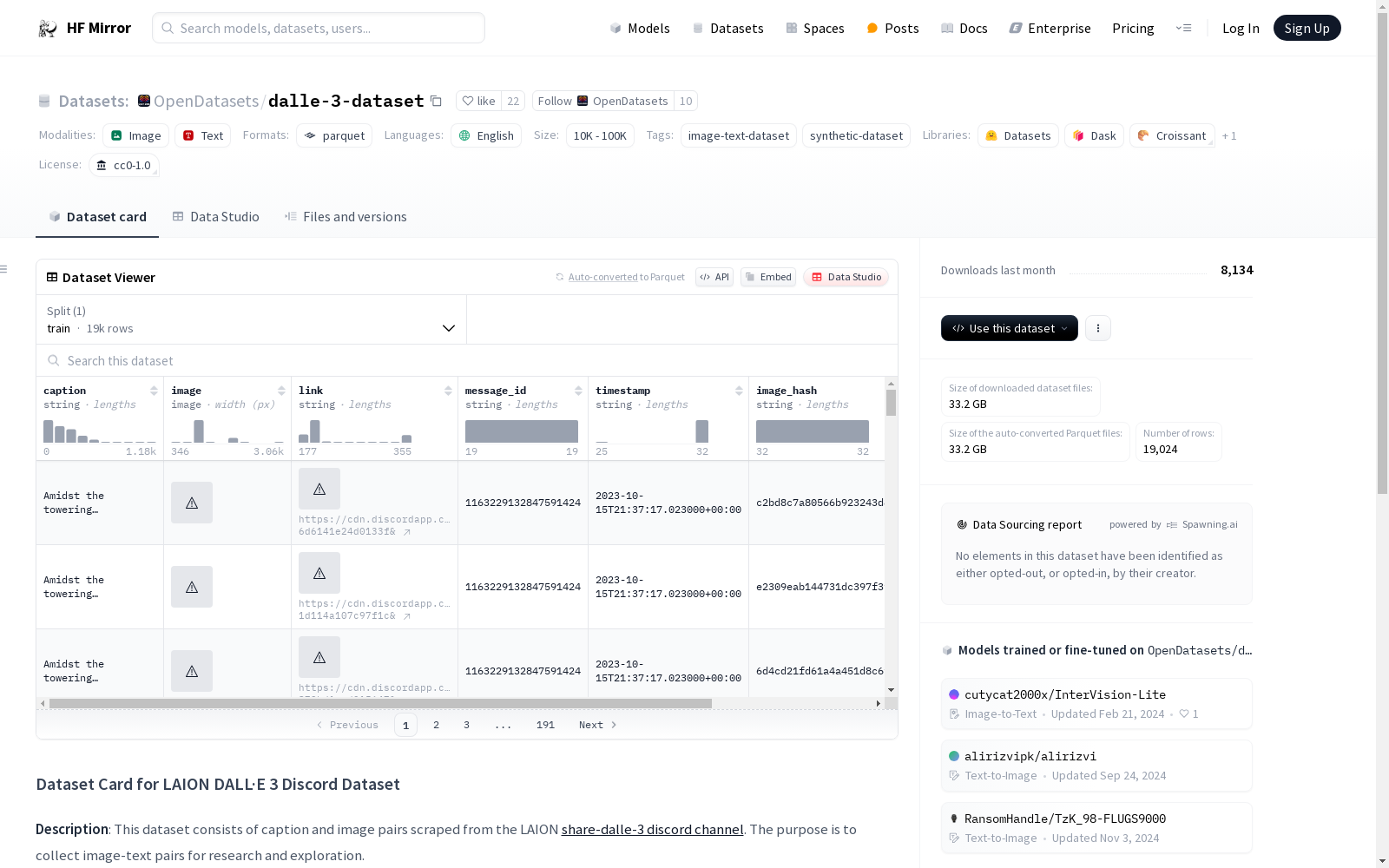Image resolution: width=1389 pixels, height=868 pixels.
Task: Click the HF Mirror logo icon
Action: 48,29
